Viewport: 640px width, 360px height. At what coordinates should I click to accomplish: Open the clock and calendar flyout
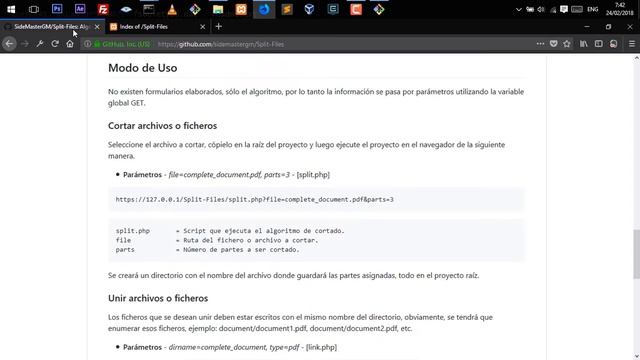tap(620, 9)
